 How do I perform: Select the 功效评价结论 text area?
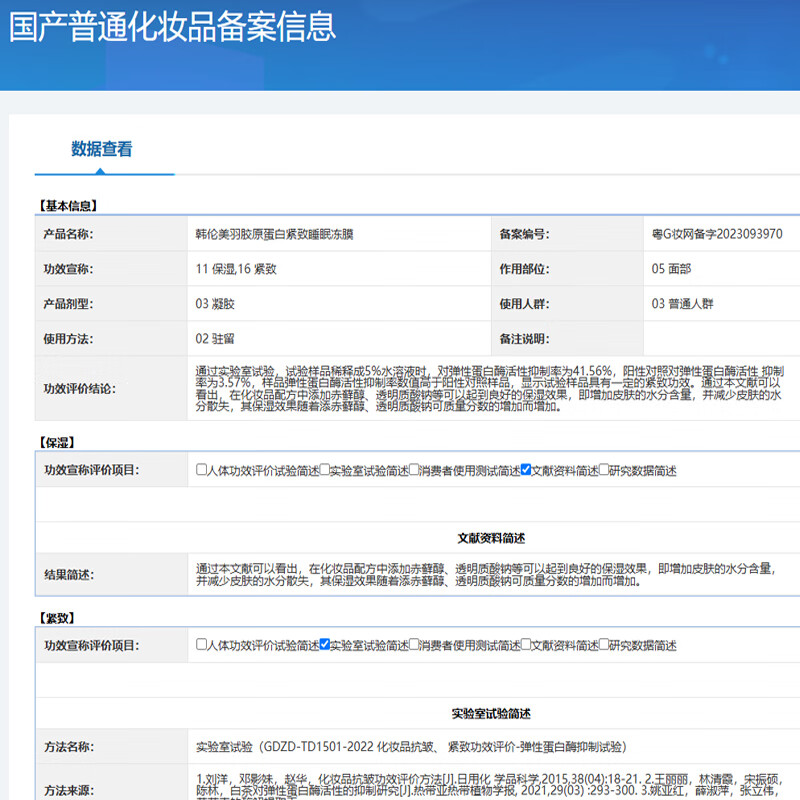click(x=480, y=389)
